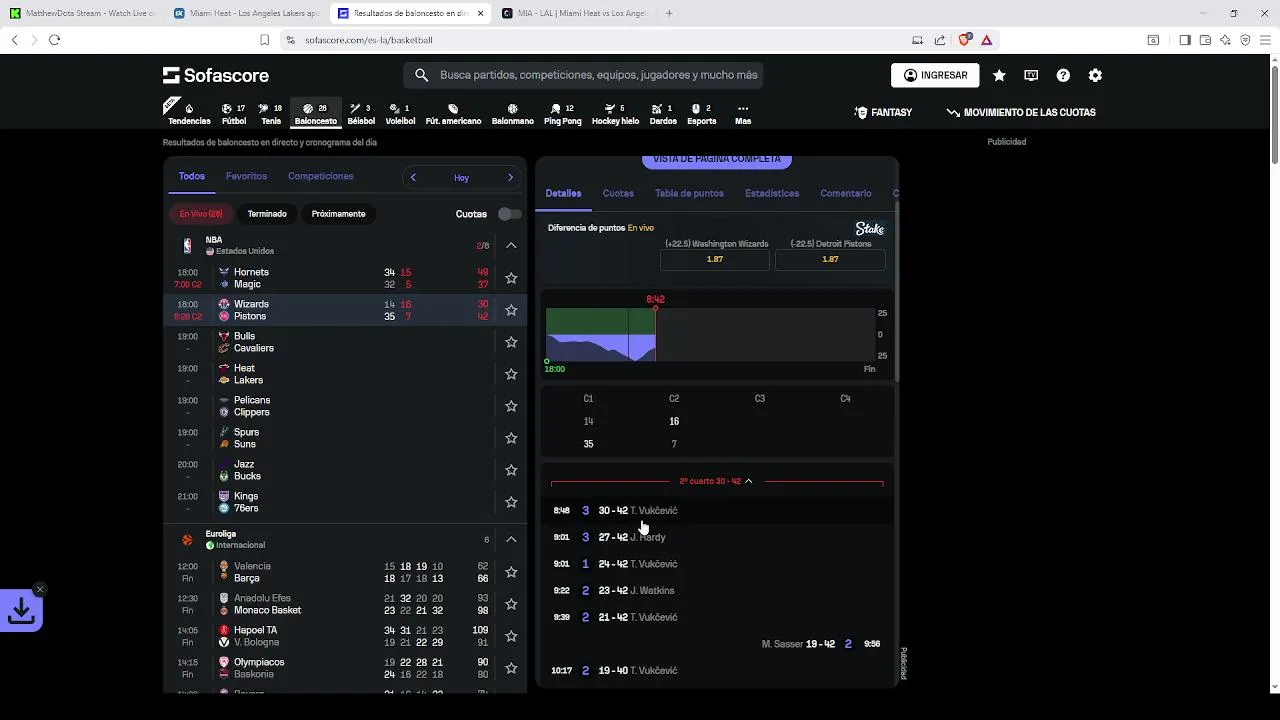Select the Ping Pong sport icon
The height and width of the screenshot is (720, 1280).
click(x=562, y=113)
